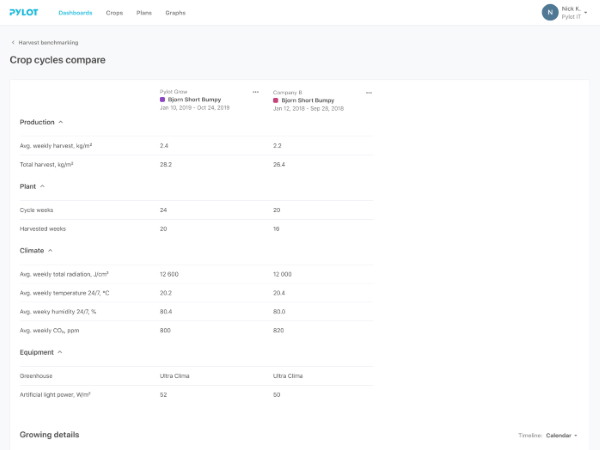600x450 pixels.
Task: Collapse the Equipment section
Action: [x=59, y=352]
